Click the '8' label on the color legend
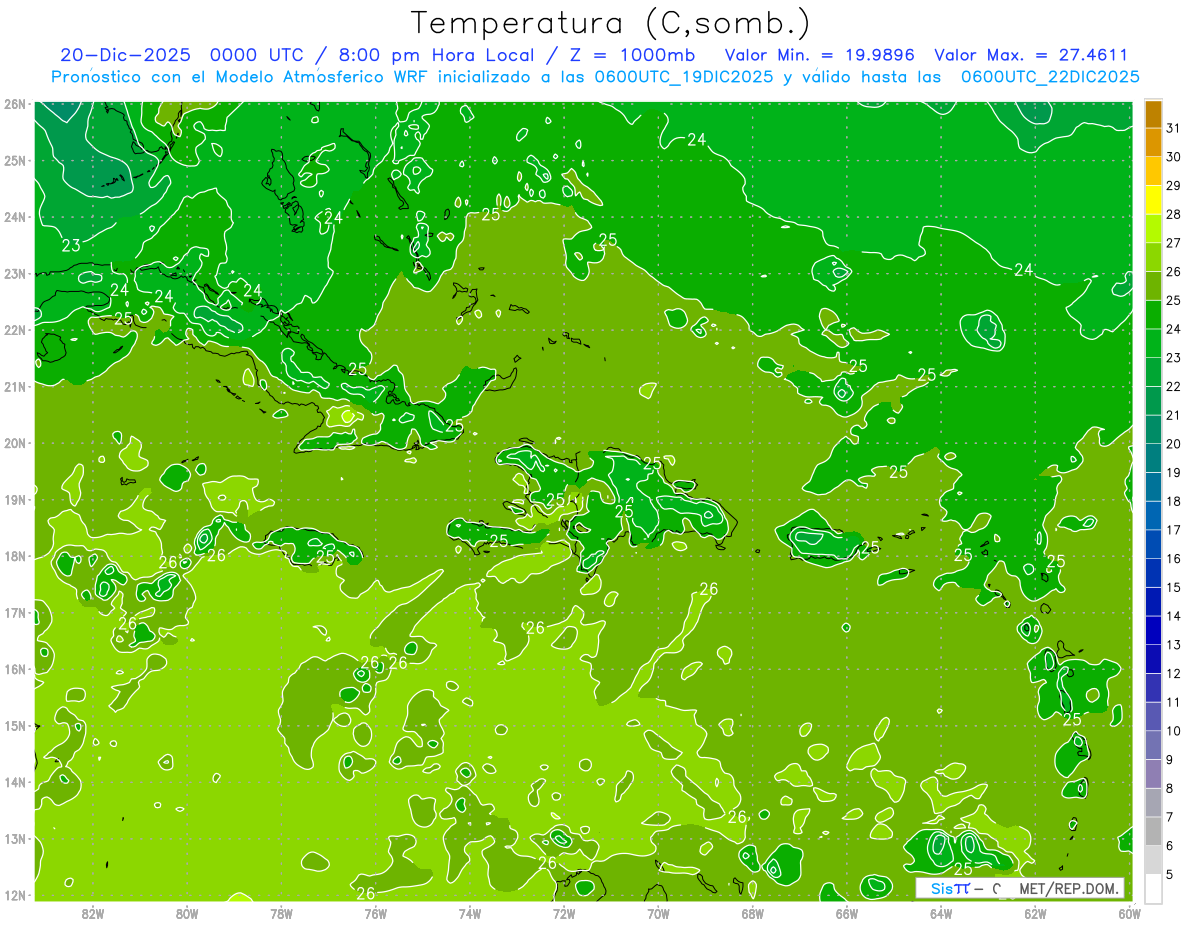Image resolution: width=1200 pixels, height=927 pixels. click(1169, 788)
